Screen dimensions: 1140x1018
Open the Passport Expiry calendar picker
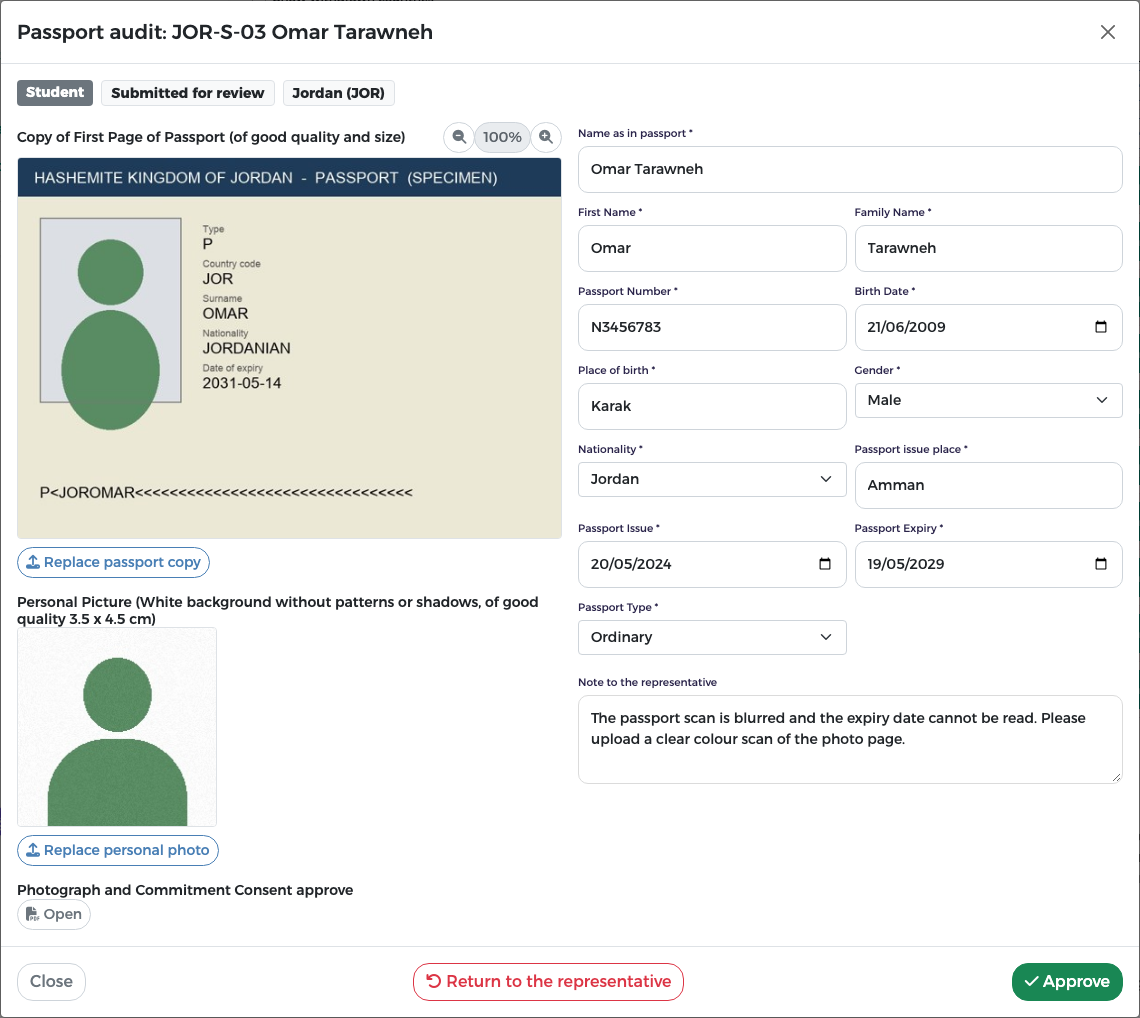[x=1101, y=564]
